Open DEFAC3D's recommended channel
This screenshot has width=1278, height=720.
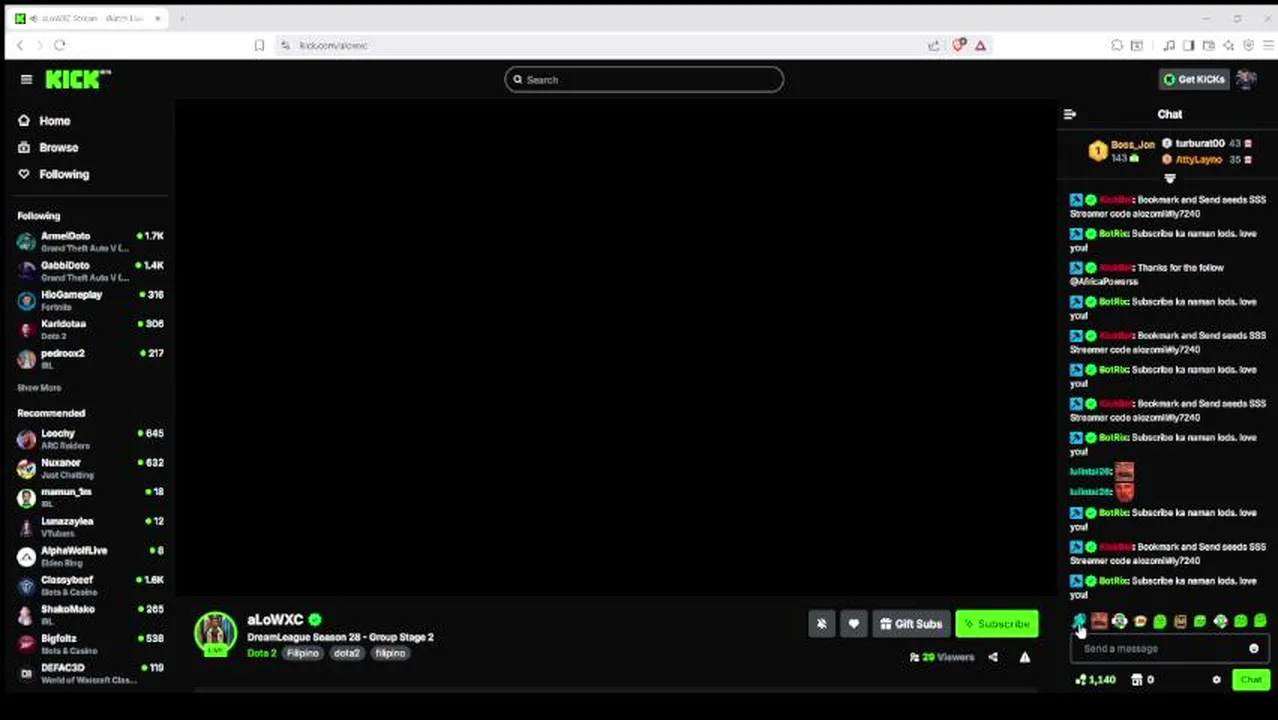pos(90,673)
